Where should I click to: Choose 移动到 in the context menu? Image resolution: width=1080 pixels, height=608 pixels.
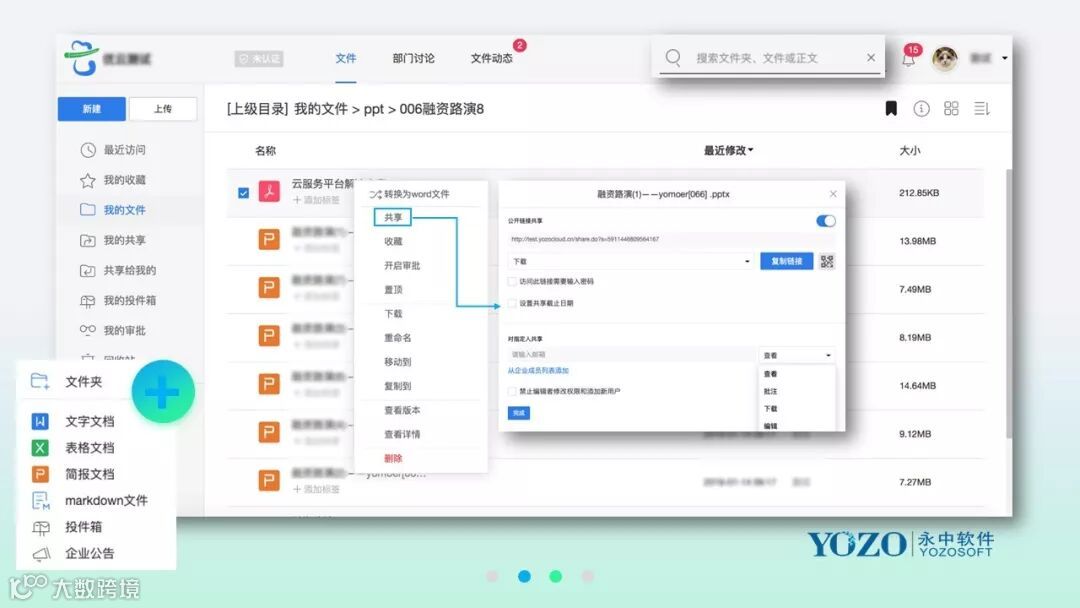pos(397,361)
